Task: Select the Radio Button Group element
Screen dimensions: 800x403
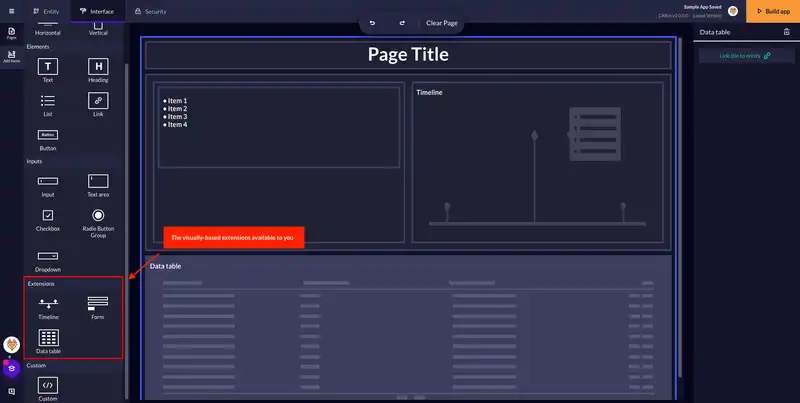Action: point(98,215)
